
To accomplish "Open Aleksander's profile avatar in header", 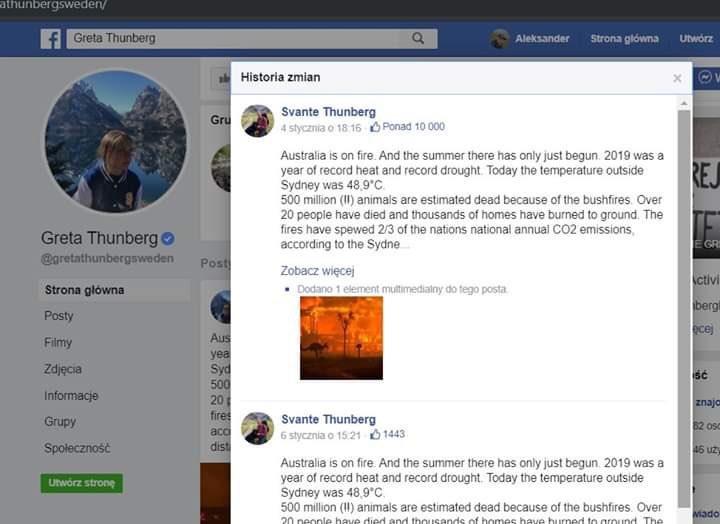I will [500, 39].
